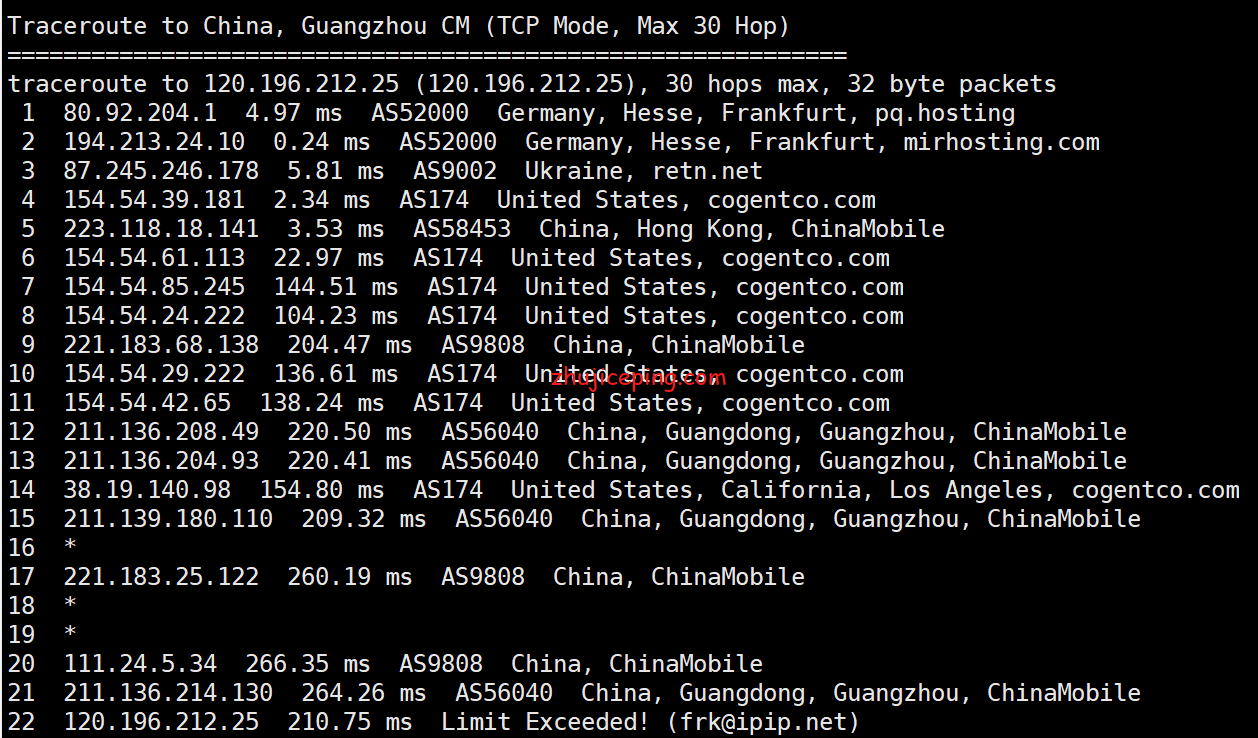Click the 266.35 ms latency value
The image size is (1258, 738).
(x=308, y=664)
